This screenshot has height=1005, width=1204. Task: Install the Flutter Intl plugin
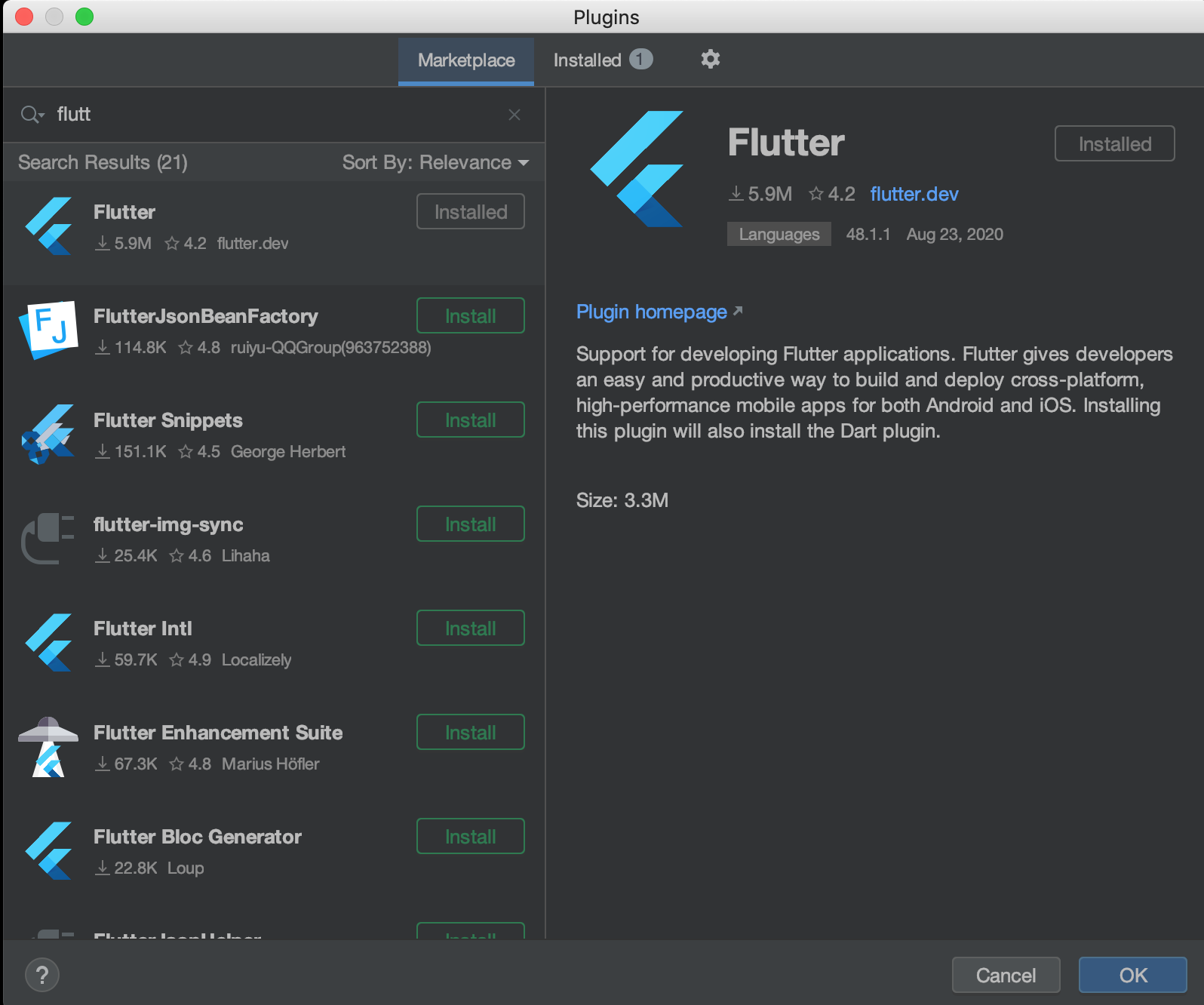(x=470, y=629)
